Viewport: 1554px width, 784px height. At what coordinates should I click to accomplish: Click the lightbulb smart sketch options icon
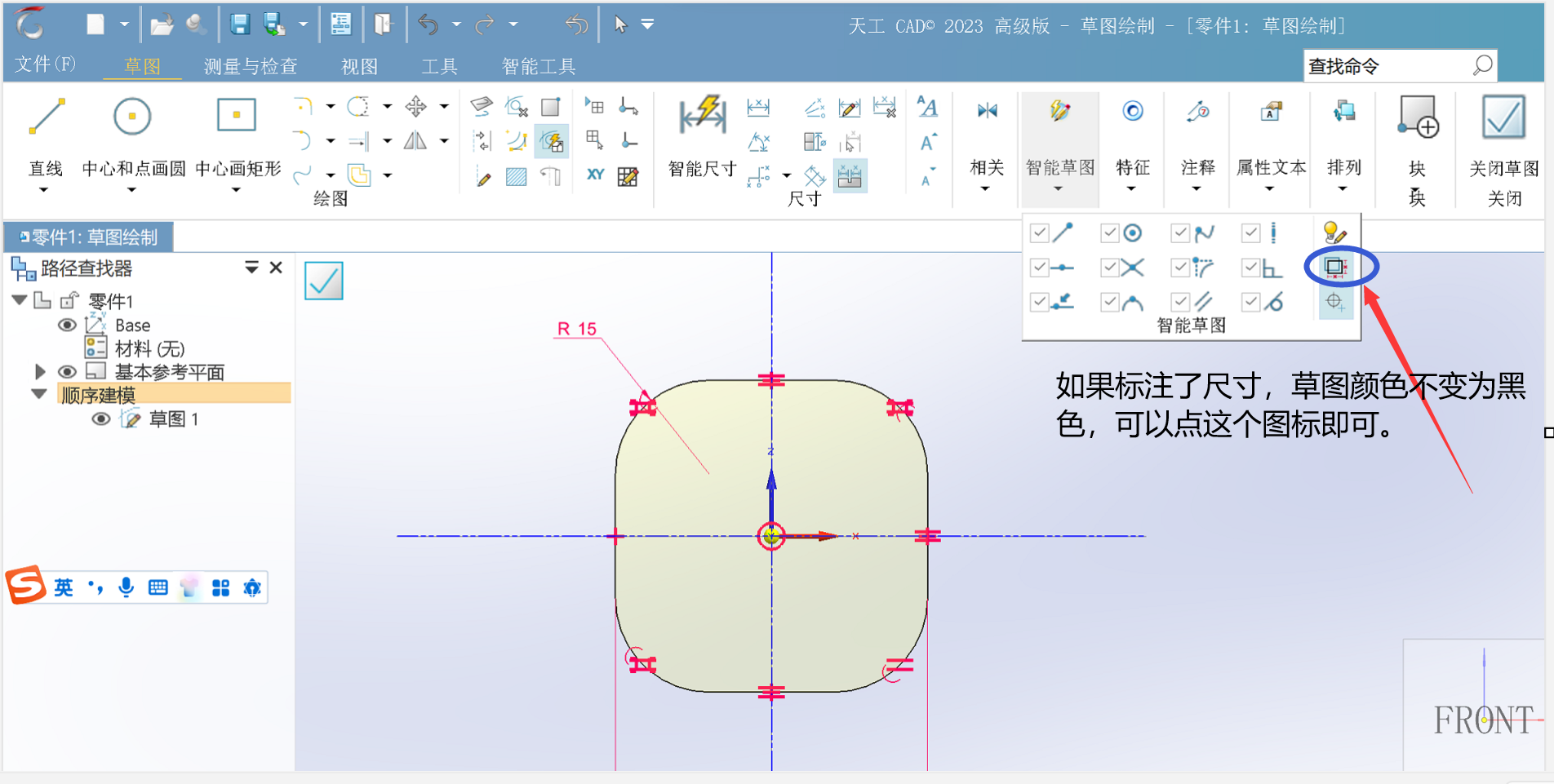(x=1334, y=233)
